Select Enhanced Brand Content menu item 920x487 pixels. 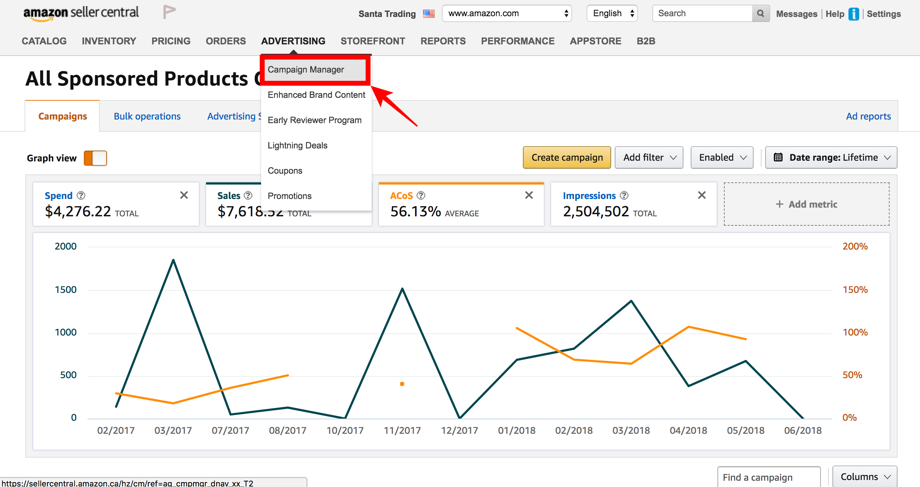(x=316, y=94)
